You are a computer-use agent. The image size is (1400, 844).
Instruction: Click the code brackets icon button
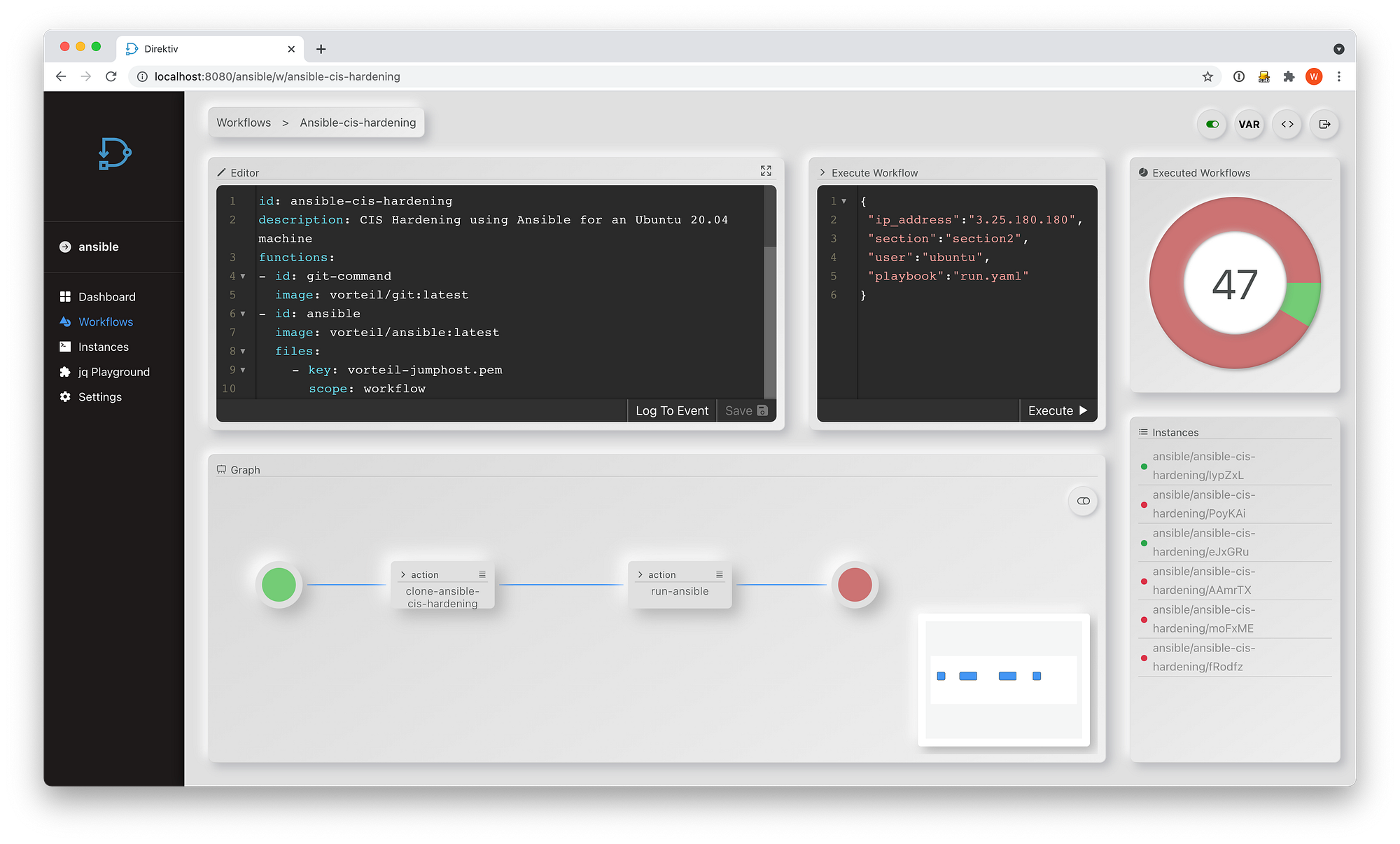point(1287,125)
